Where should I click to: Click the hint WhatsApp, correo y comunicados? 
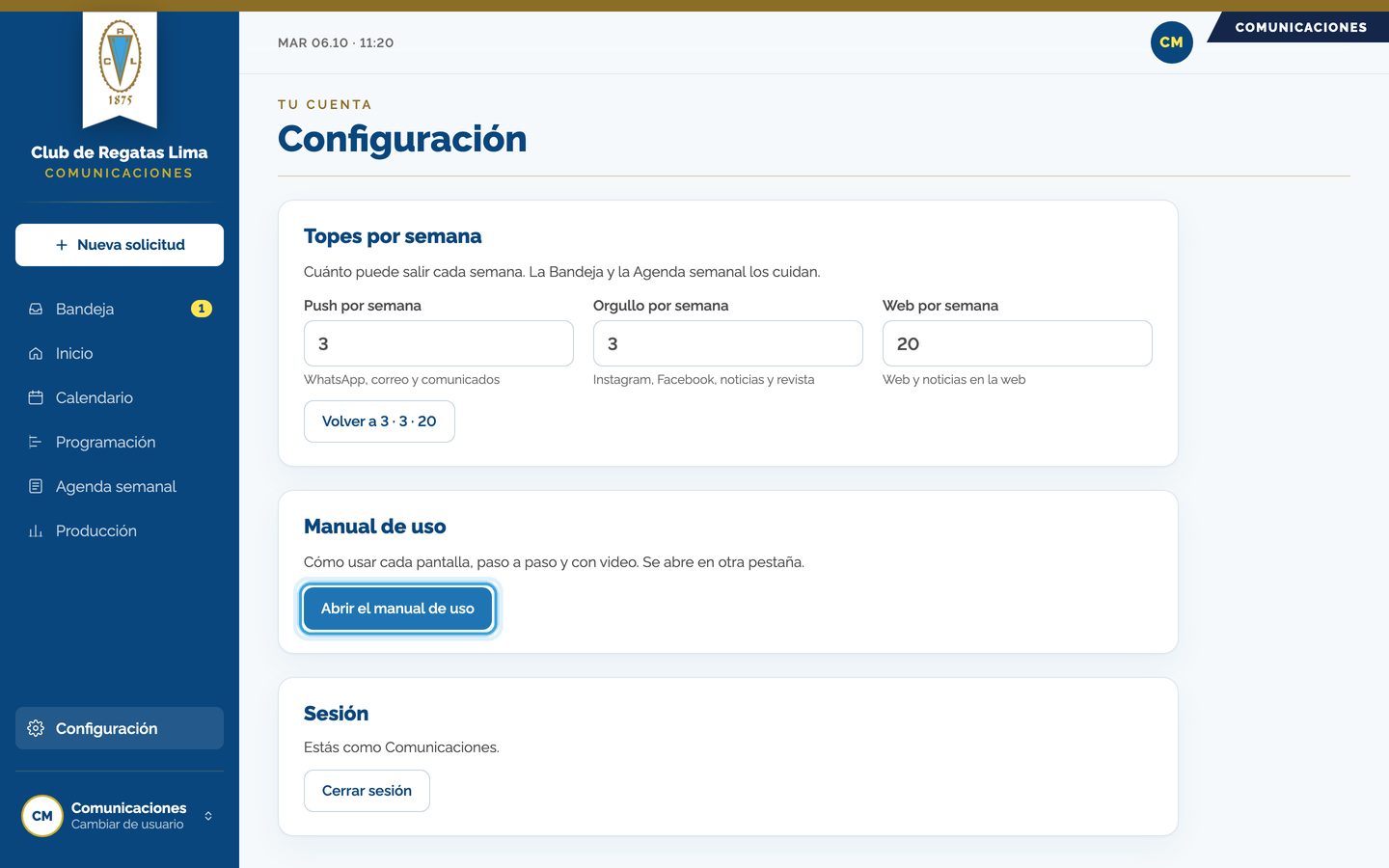[x=401, y=380]
